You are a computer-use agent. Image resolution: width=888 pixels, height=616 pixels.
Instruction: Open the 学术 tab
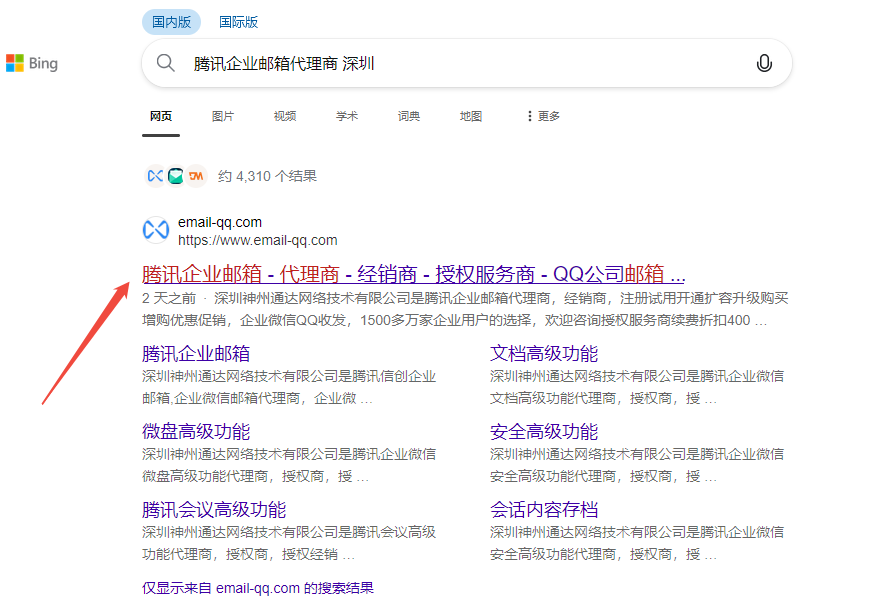347,116
